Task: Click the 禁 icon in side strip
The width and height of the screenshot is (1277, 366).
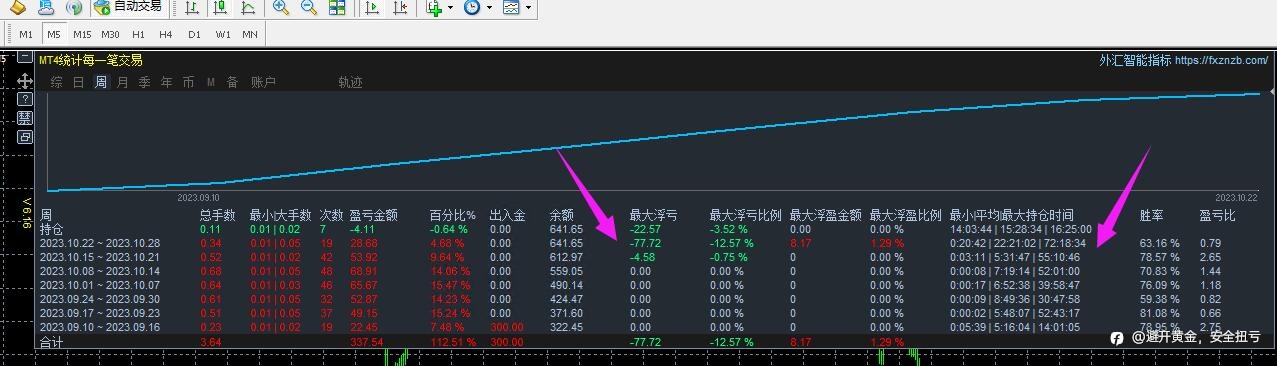Action: (26, 118)
